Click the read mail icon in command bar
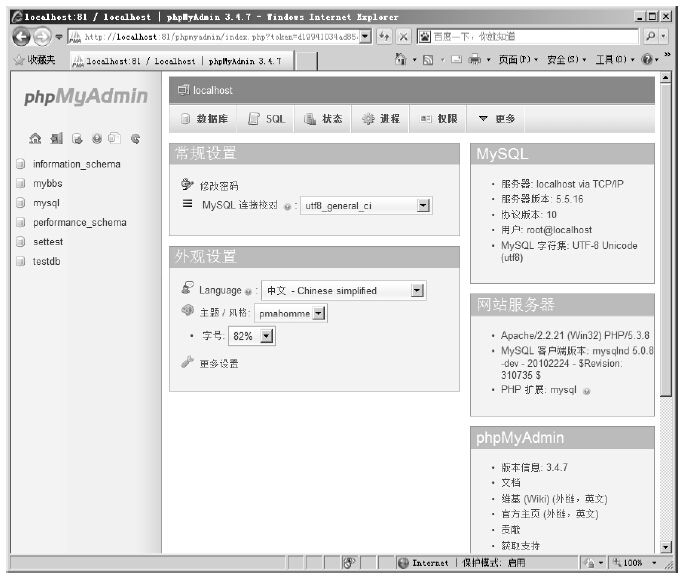 click(456, 59)
